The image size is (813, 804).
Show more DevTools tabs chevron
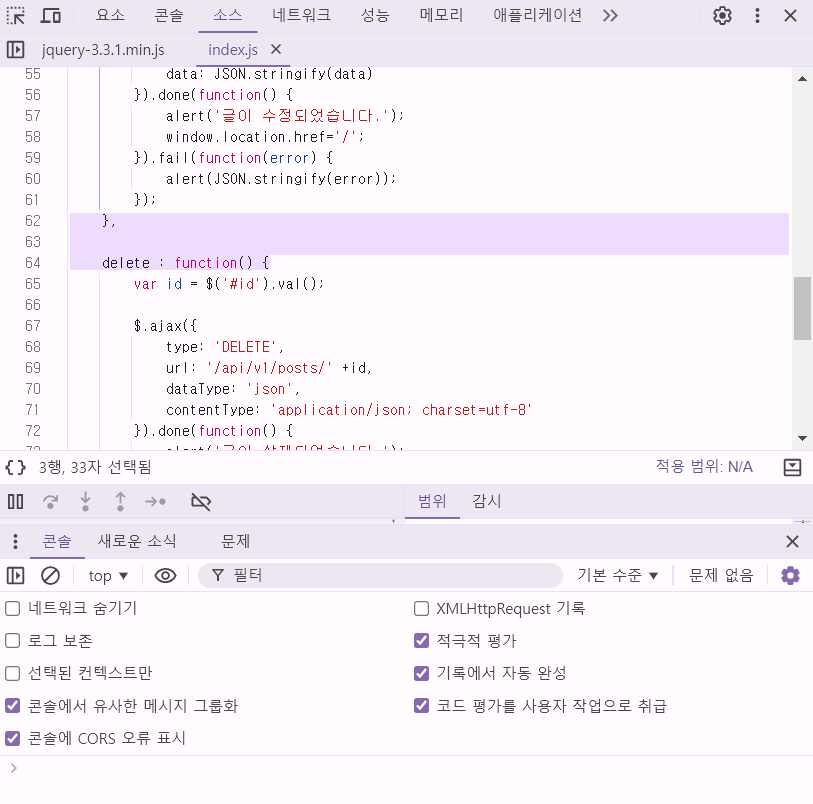tap(610, 16)
